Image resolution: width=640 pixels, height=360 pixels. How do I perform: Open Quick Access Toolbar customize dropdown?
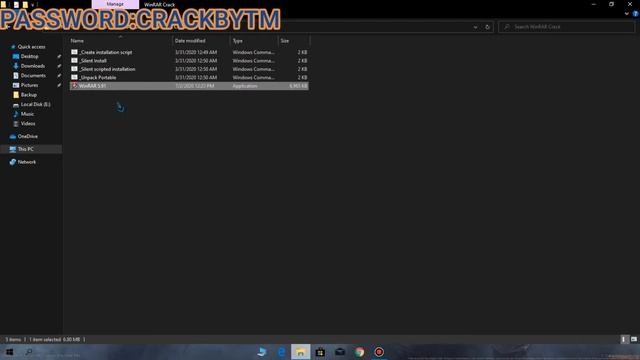click(x=33, y=5)
